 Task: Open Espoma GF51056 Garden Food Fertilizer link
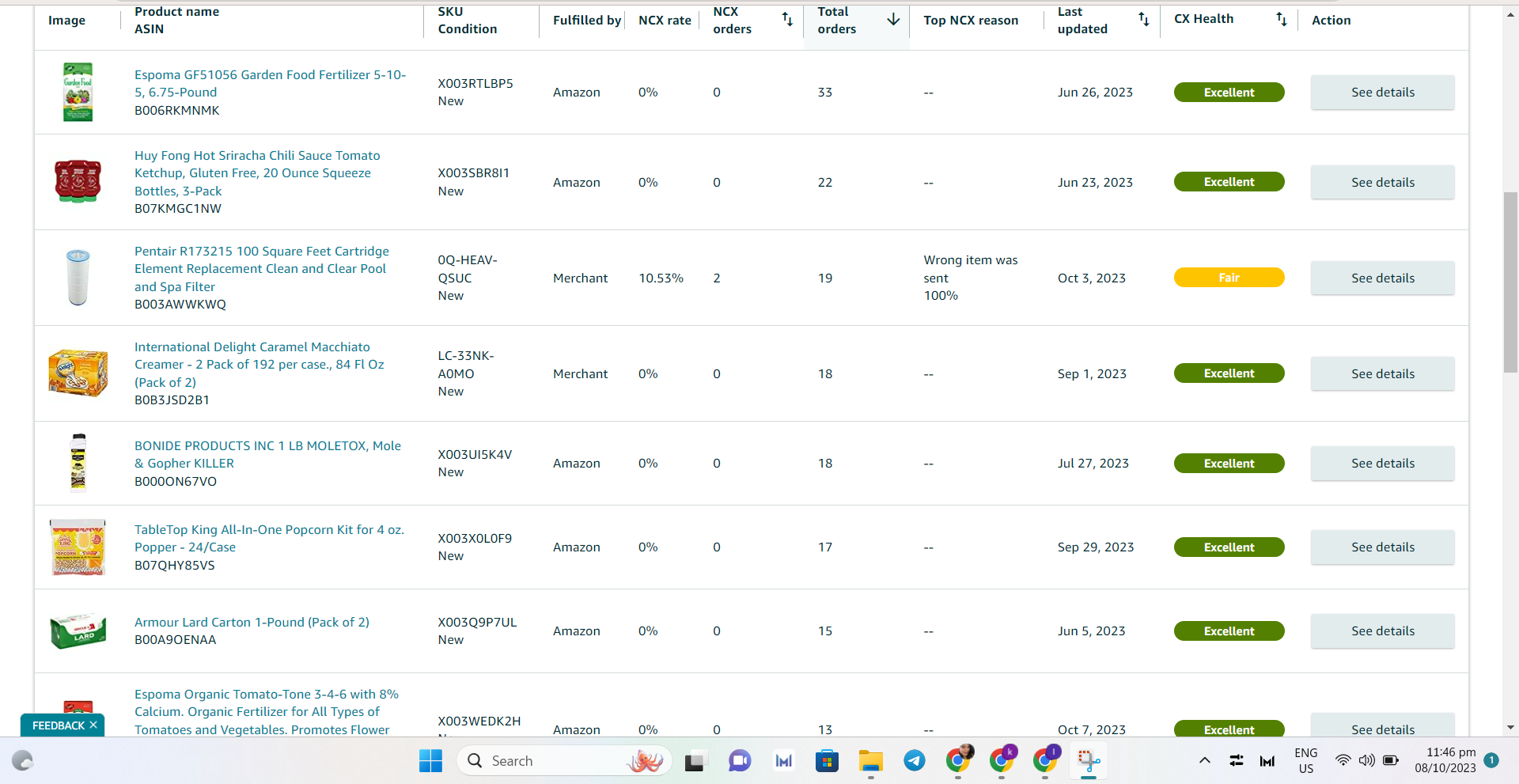pyautogui.click(x=270, y=83)
